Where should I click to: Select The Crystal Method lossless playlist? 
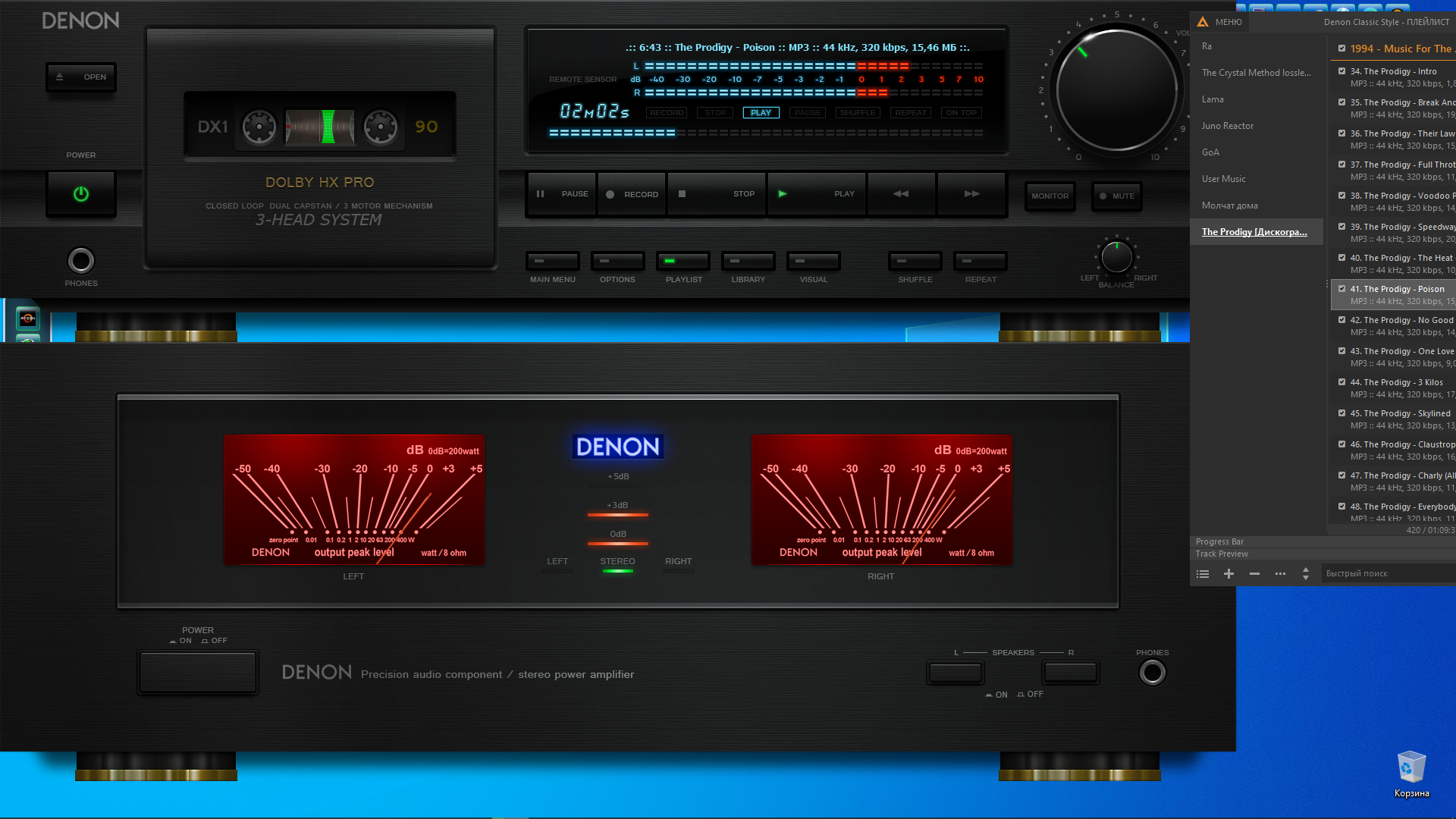click(x=1257, y=73)
